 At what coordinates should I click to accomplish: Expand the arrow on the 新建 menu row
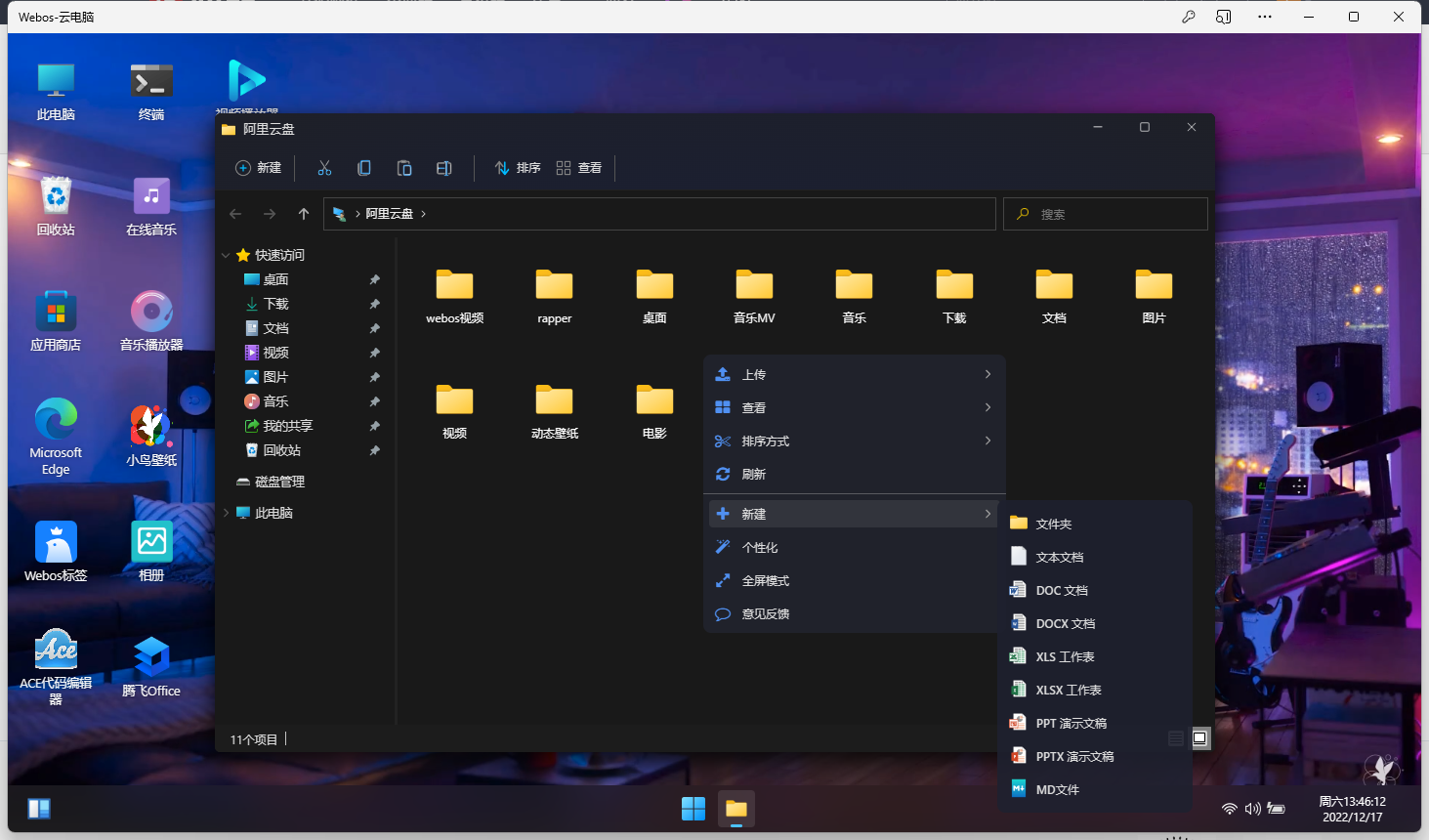click(x=988, y=514)
